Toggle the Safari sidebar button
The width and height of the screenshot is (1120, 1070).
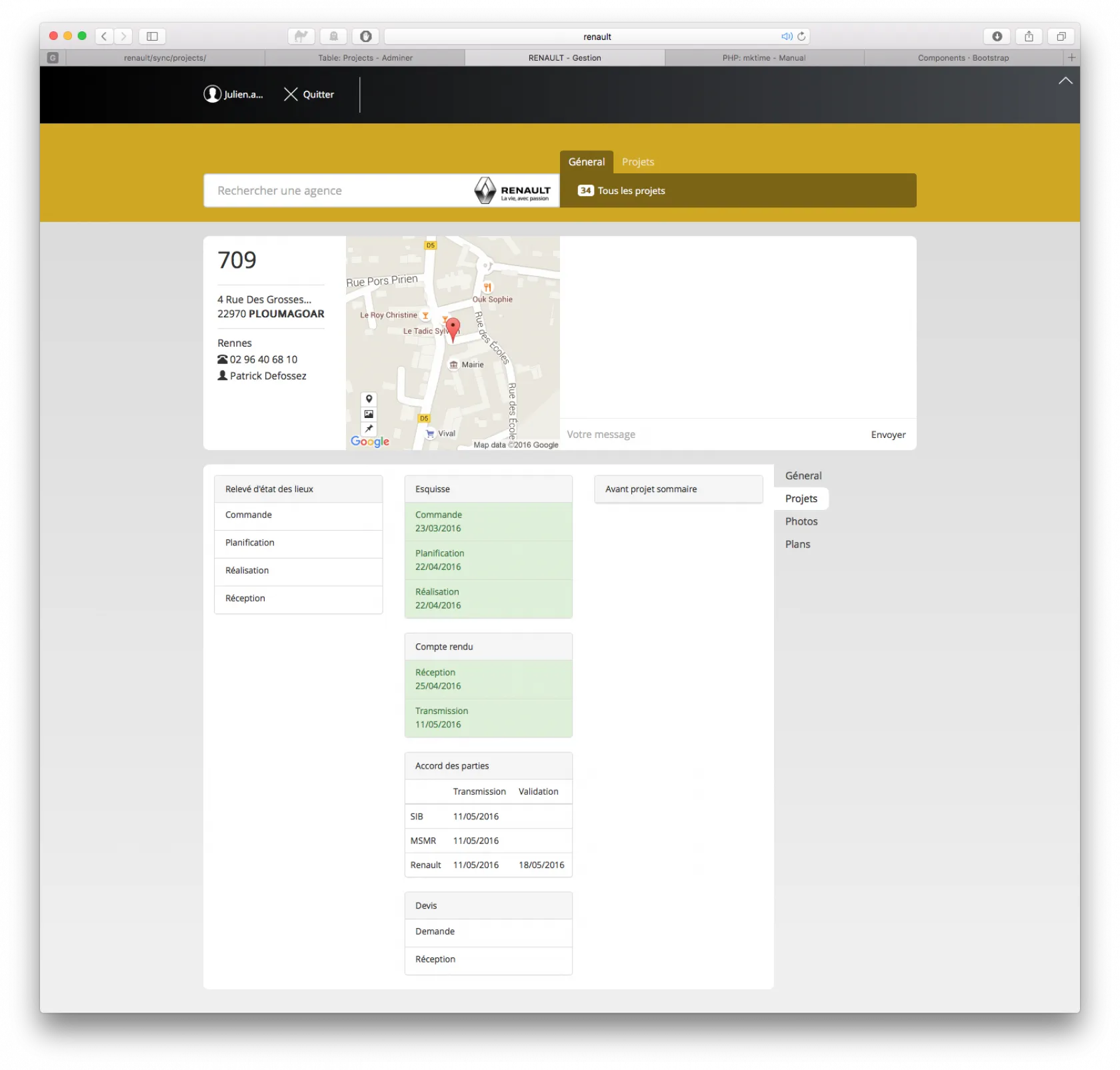click(152, 36)
